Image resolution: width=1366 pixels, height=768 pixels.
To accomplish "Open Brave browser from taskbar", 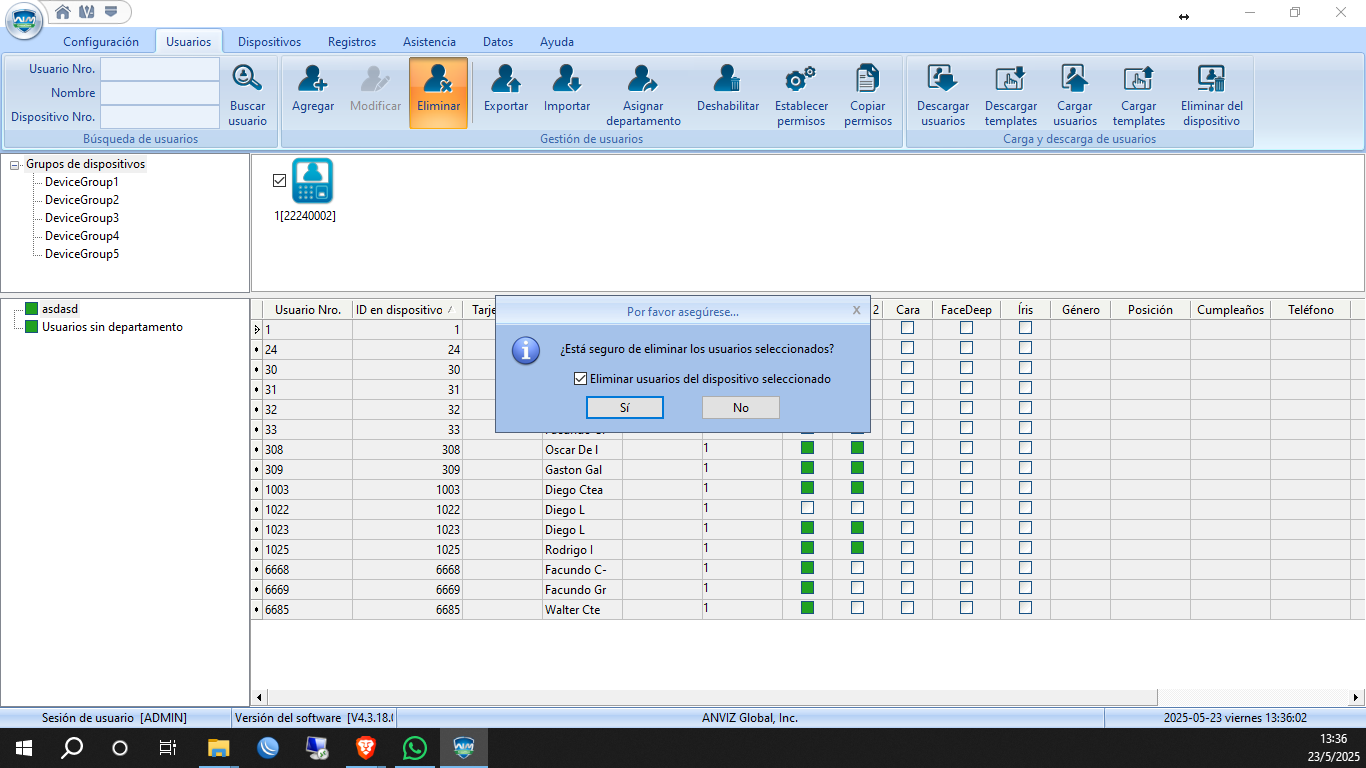I will click(366, 748).
